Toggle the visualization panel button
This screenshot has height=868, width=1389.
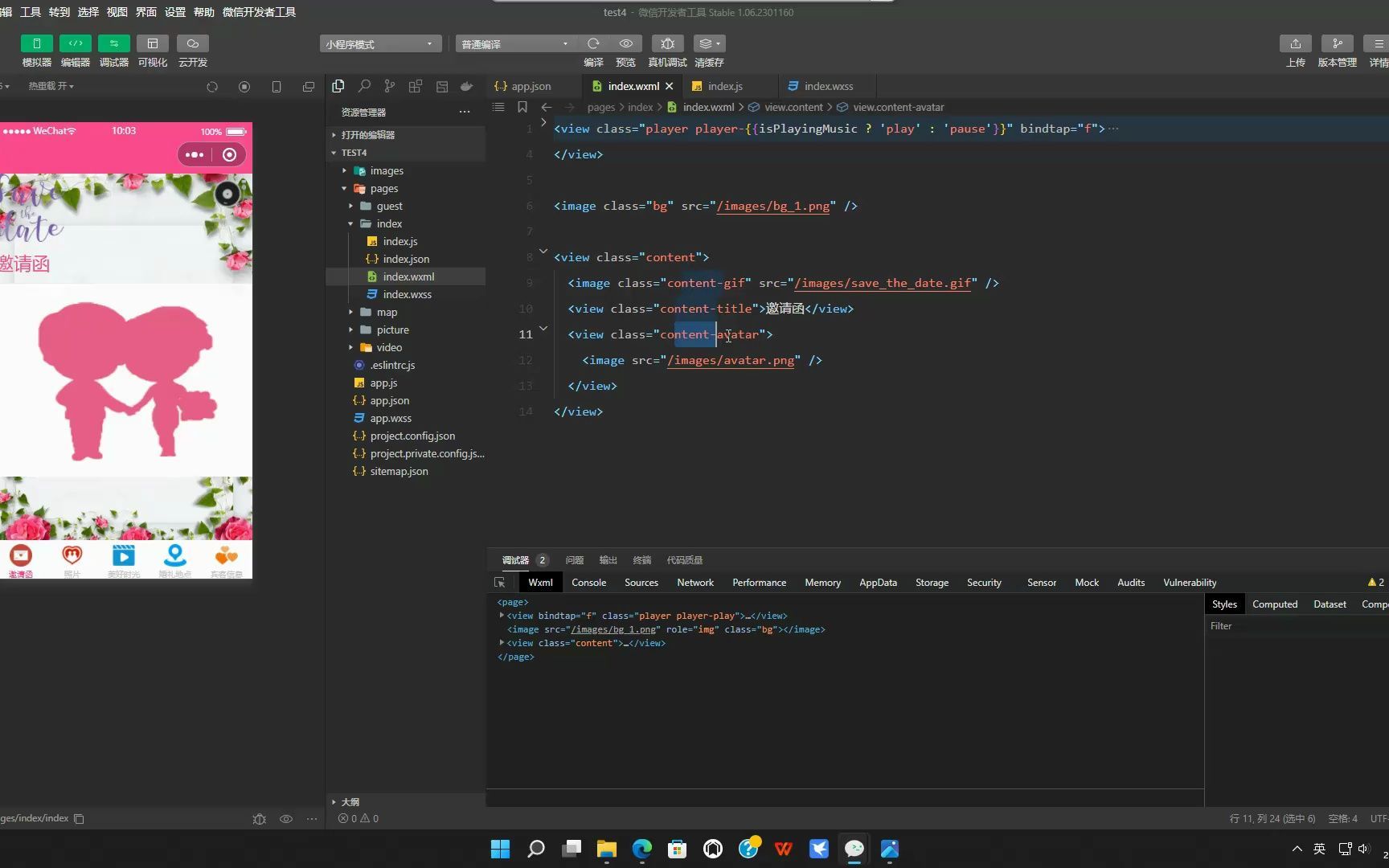[152, 43]
